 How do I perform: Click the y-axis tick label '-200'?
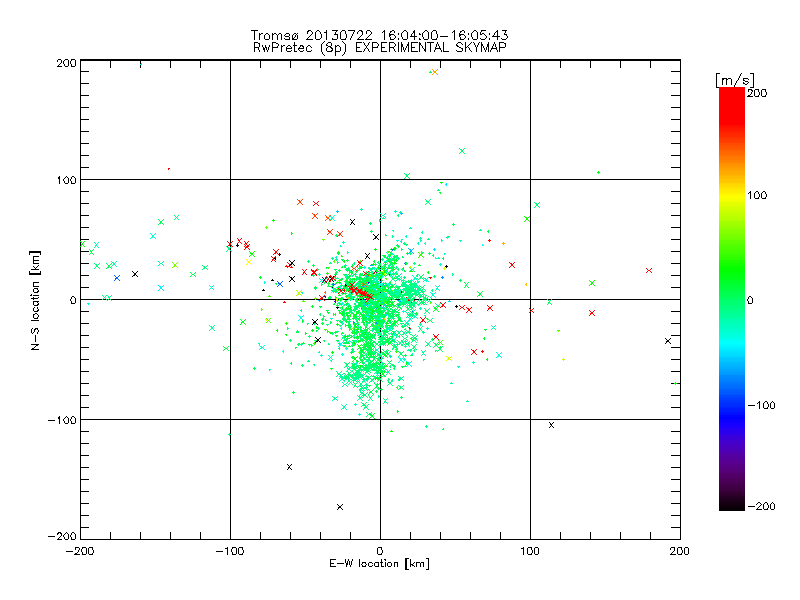coord(62,536)
